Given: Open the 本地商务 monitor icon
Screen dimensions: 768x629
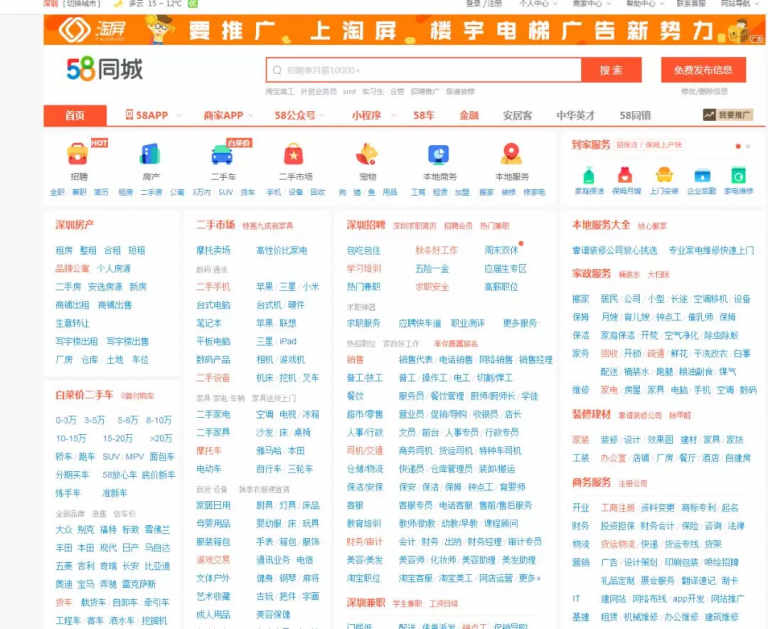Looking at the screenshot, I should coord(439,154).
